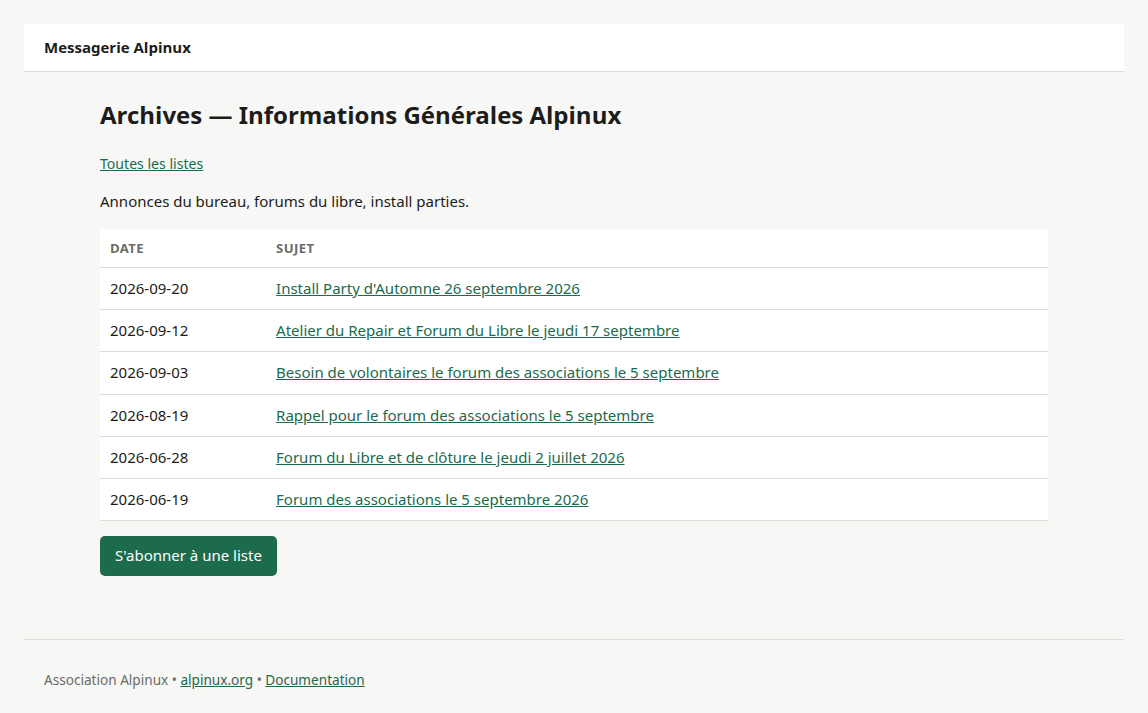This screenshot has width=1148, height=713.
Task: Open Install Party d'Automne 26 septembre message
Action: (428, 288)
